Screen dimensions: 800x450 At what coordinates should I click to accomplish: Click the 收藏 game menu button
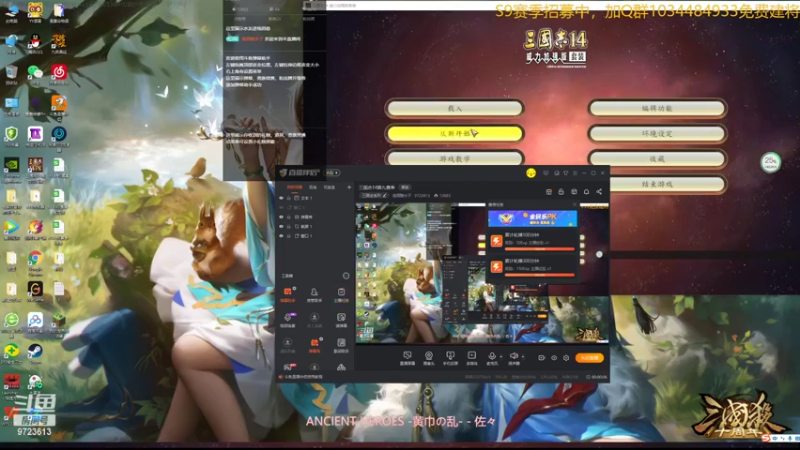(657, 159)
